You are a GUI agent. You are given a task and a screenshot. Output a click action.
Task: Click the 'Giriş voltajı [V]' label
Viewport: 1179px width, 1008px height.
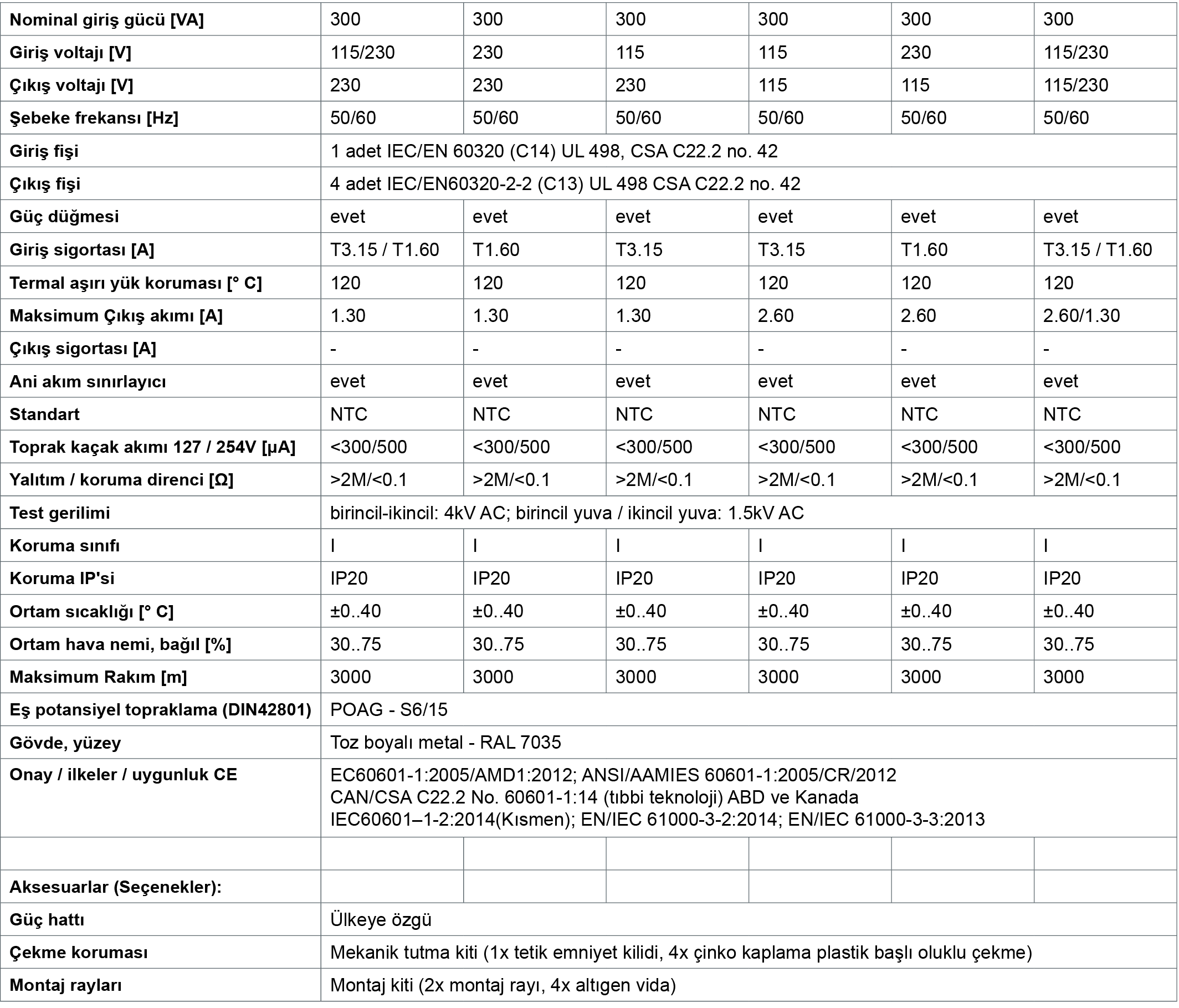click(70, 53)
